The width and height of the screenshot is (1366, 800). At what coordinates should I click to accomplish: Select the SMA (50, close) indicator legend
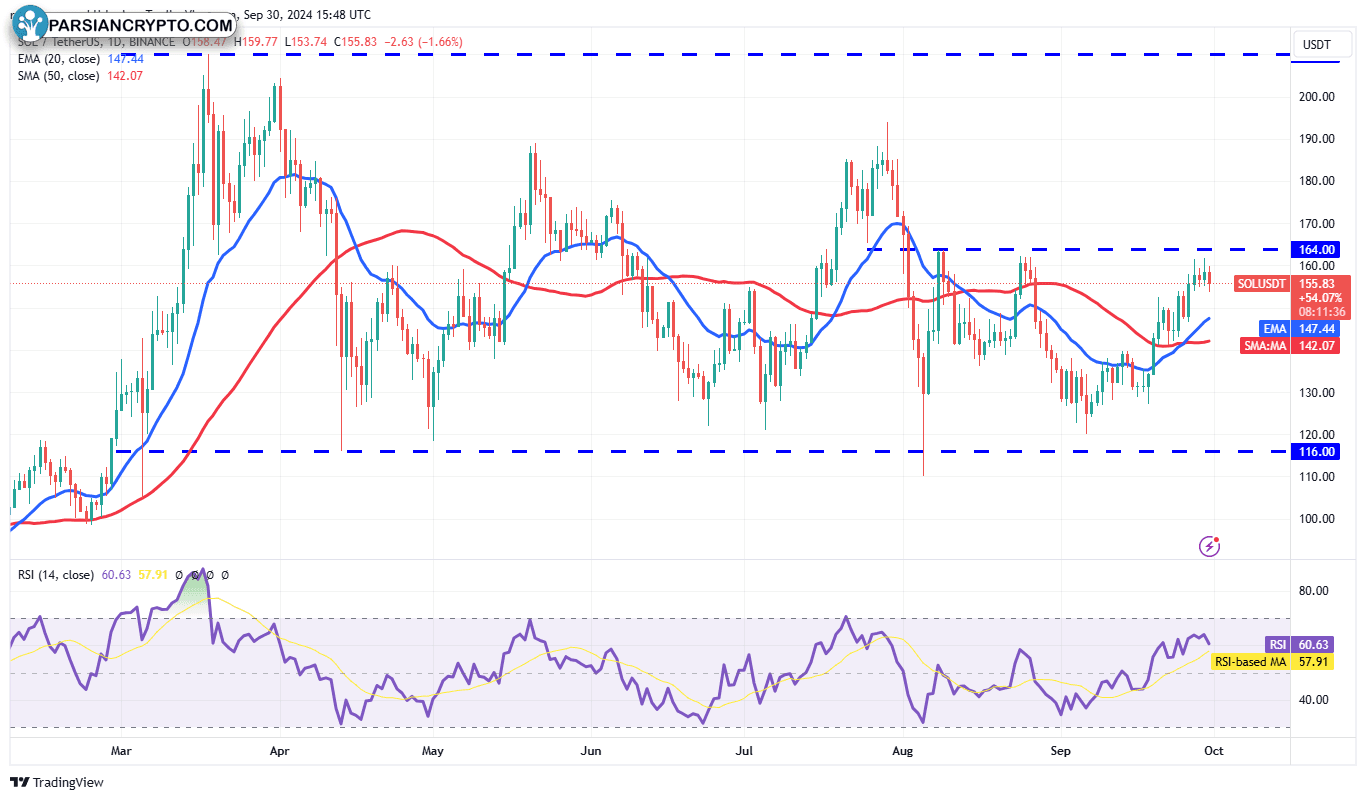pyautogui.click(x=59, y=75)
